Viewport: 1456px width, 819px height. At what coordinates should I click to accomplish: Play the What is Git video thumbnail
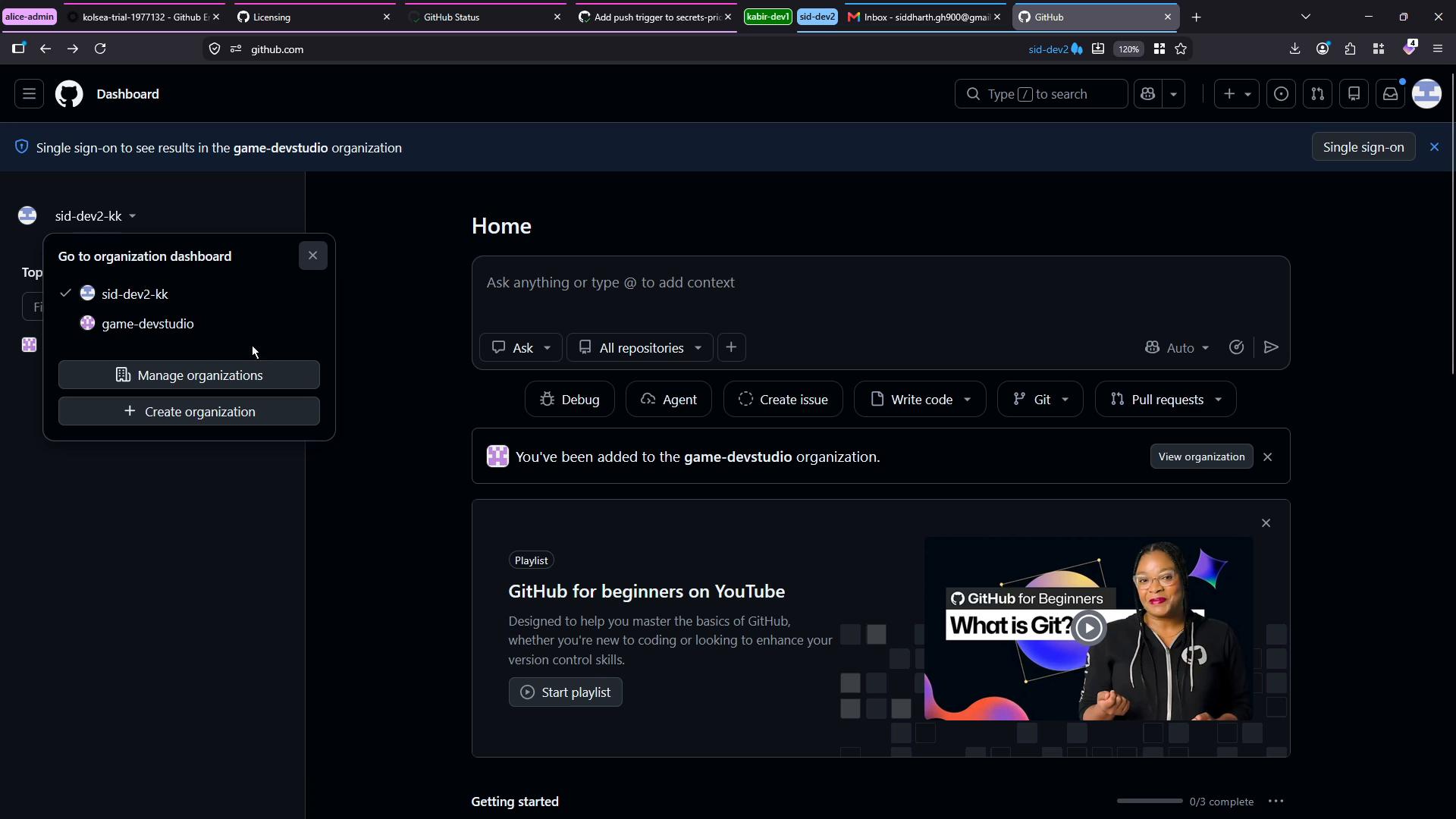(x=1089, y=628)
